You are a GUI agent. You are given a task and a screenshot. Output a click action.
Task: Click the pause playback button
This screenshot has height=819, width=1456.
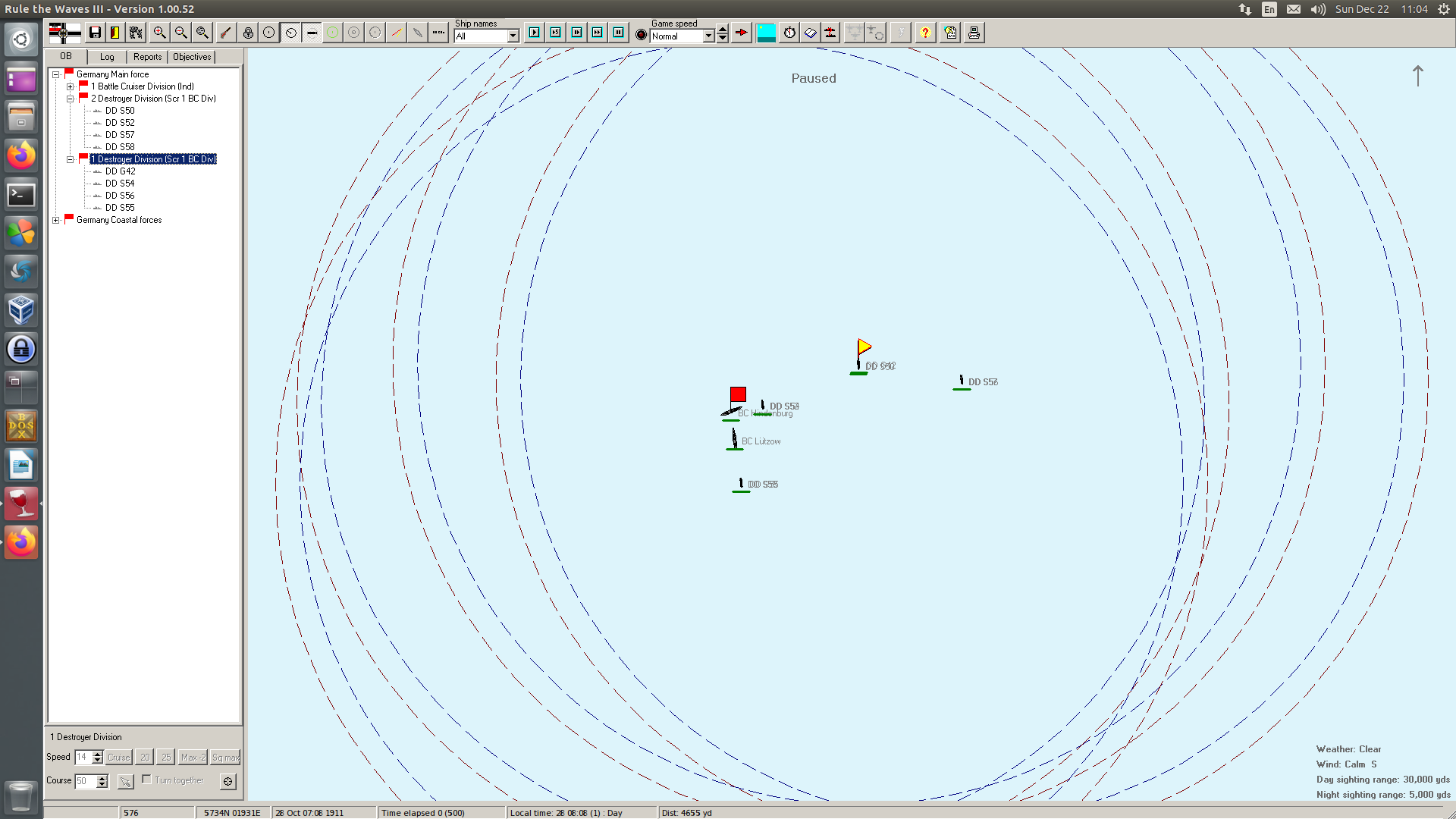pyautogui.click(x=619, y=33)
